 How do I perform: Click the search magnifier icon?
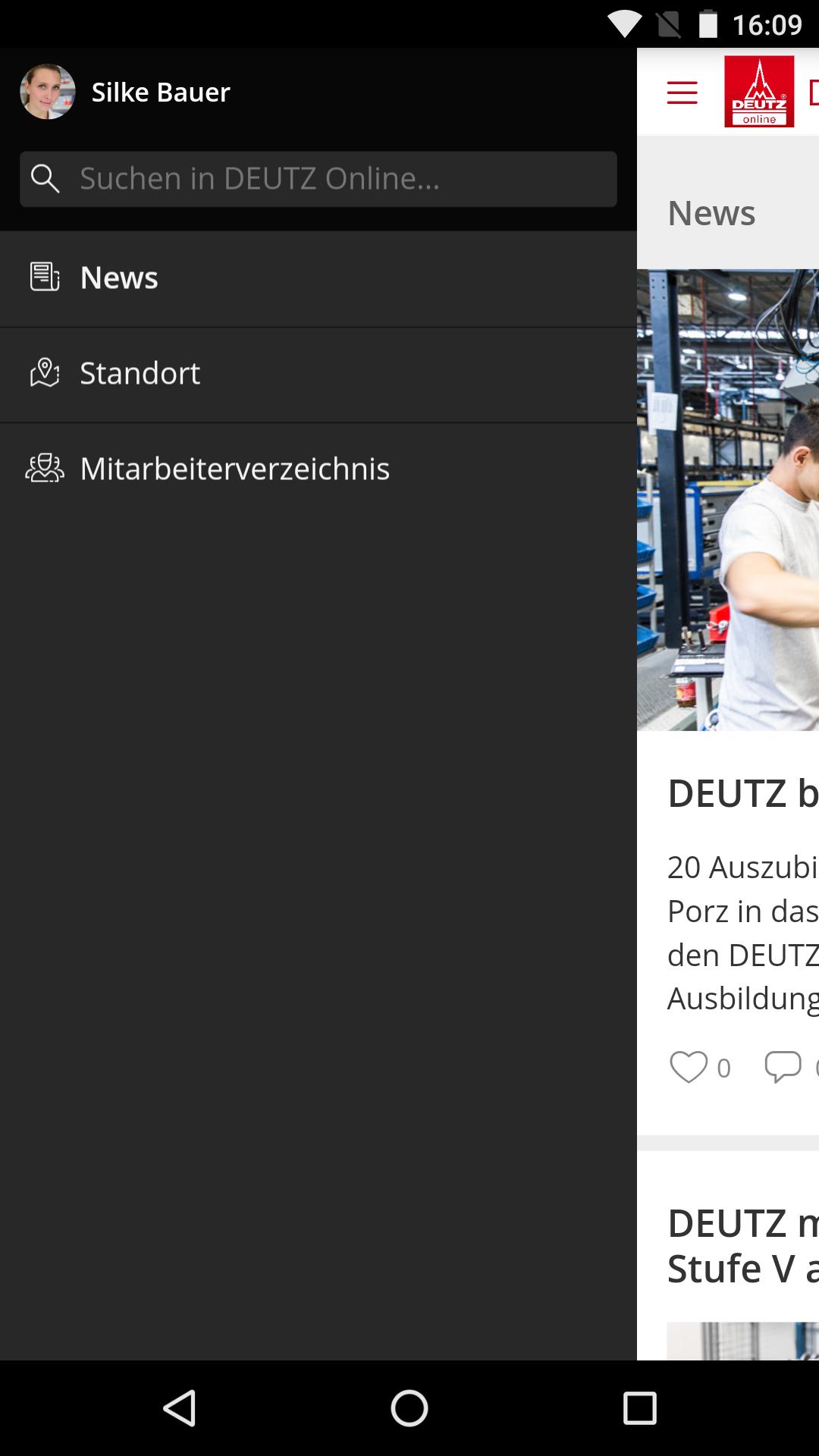45,179
